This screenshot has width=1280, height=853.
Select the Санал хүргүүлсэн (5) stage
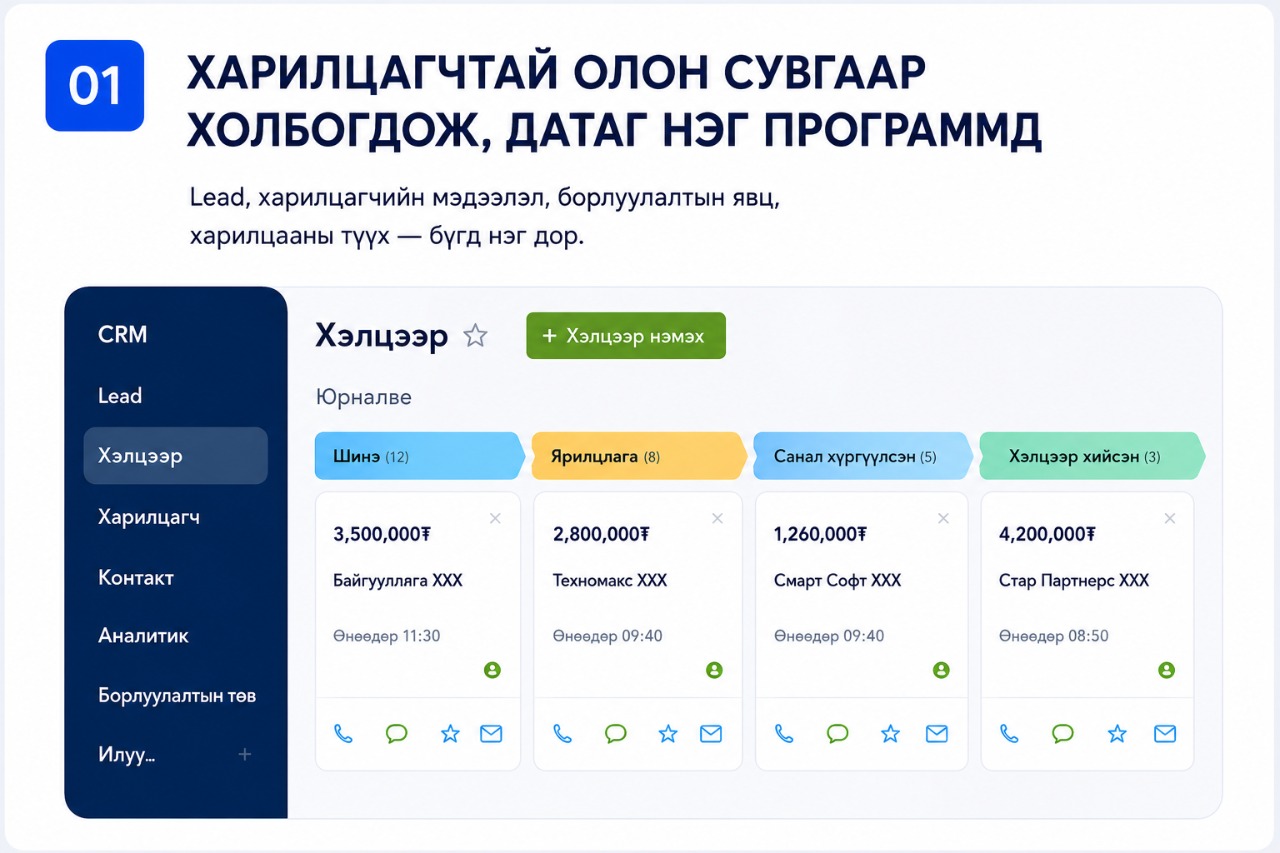pyautogui.click(x=863, y=457)
